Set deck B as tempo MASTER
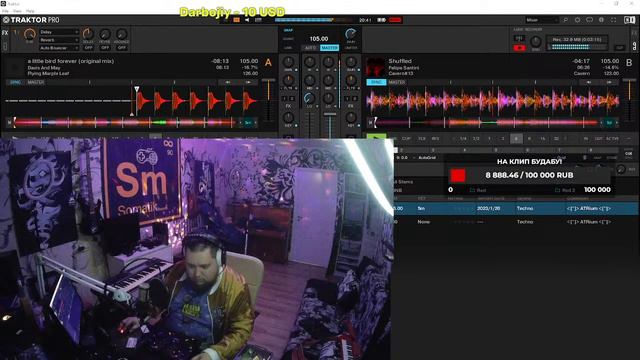The image size is (640, 360). (x=397, y=82)
